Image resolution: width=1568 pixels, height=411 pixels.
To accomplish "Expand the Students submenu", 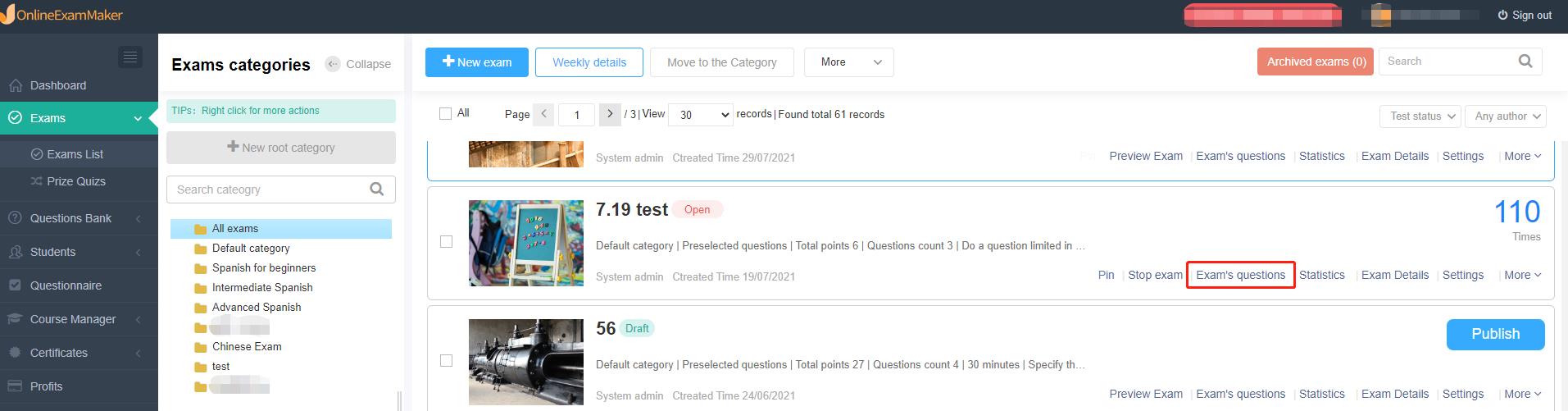I will point(138,252).
